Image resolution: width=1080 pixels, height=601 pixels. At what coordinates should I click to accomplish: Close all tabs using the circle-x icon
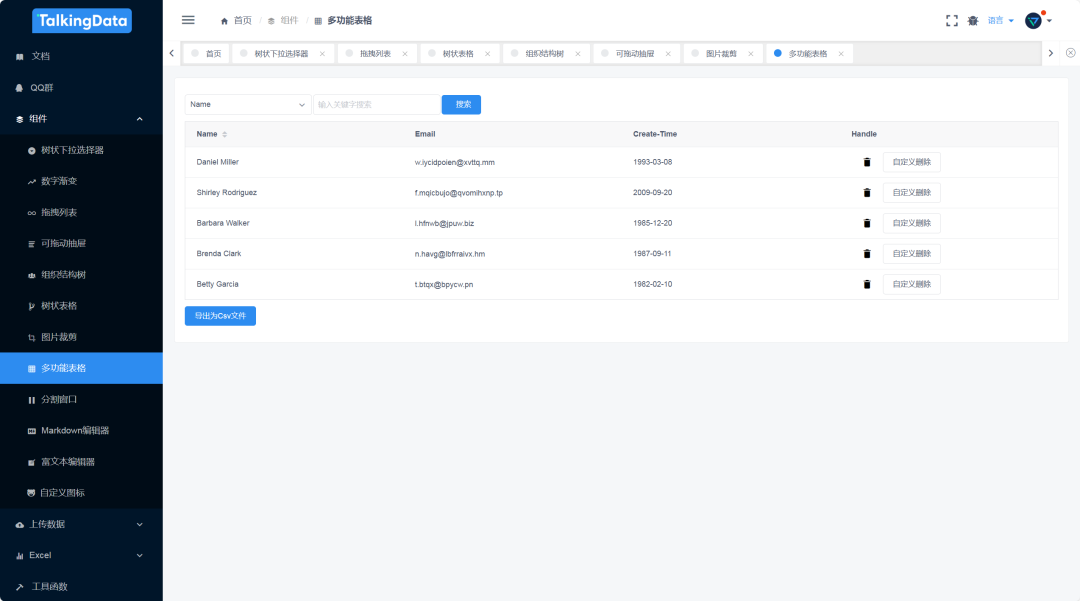[1070, 53]
